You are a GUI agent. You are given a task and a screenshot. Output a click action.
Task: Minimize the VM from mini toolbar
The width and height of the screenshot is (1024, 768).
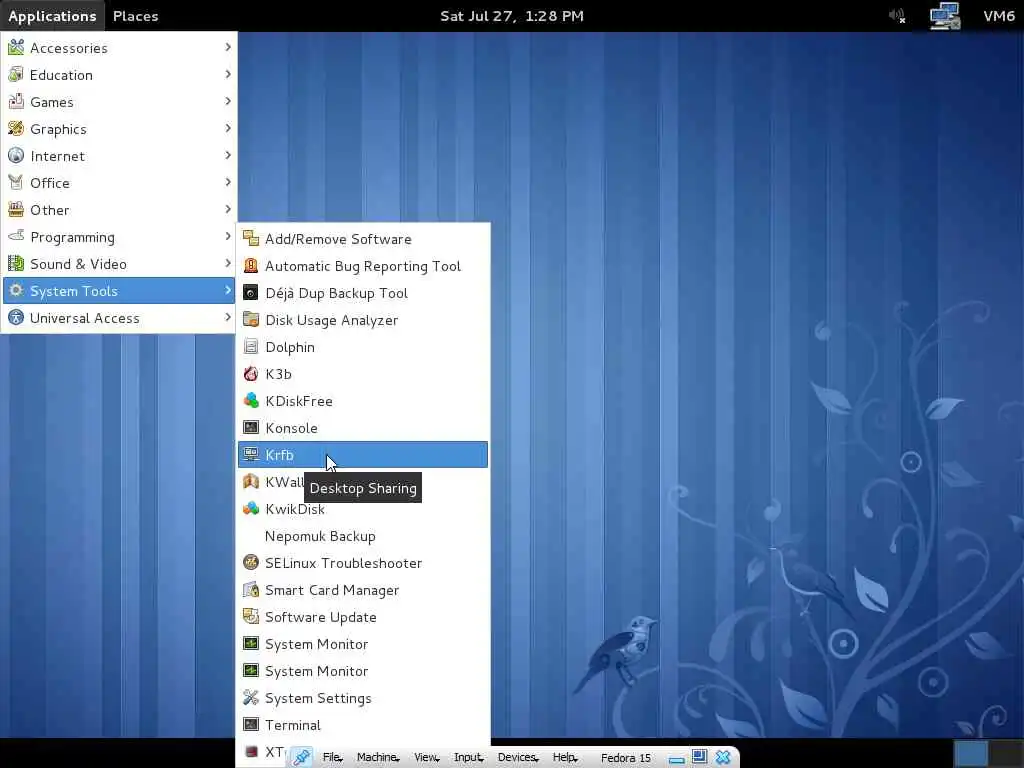click(677, 759)
